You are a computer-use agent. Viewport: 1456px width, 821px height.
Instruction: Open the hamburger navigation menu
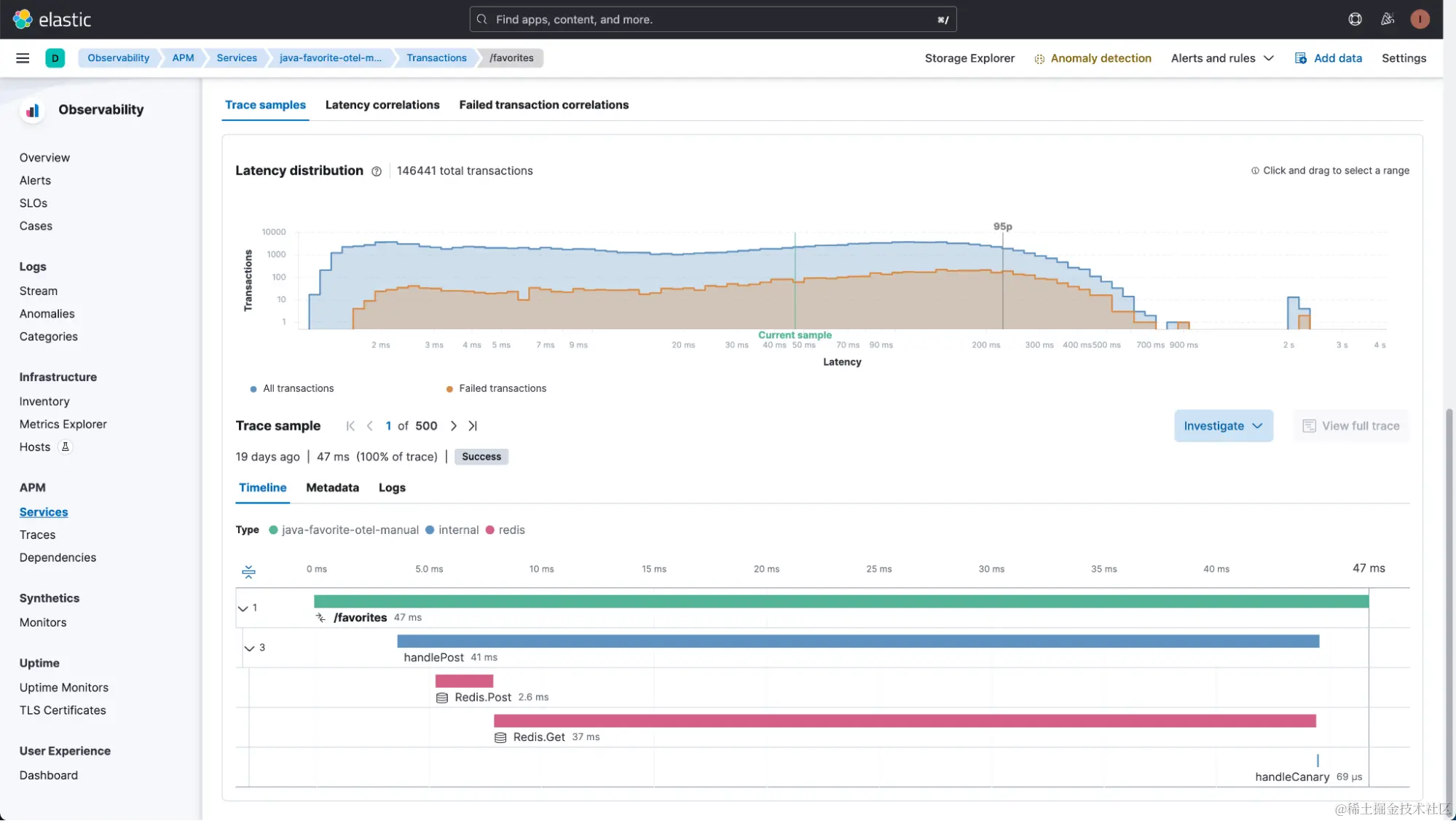coord(23,58)
